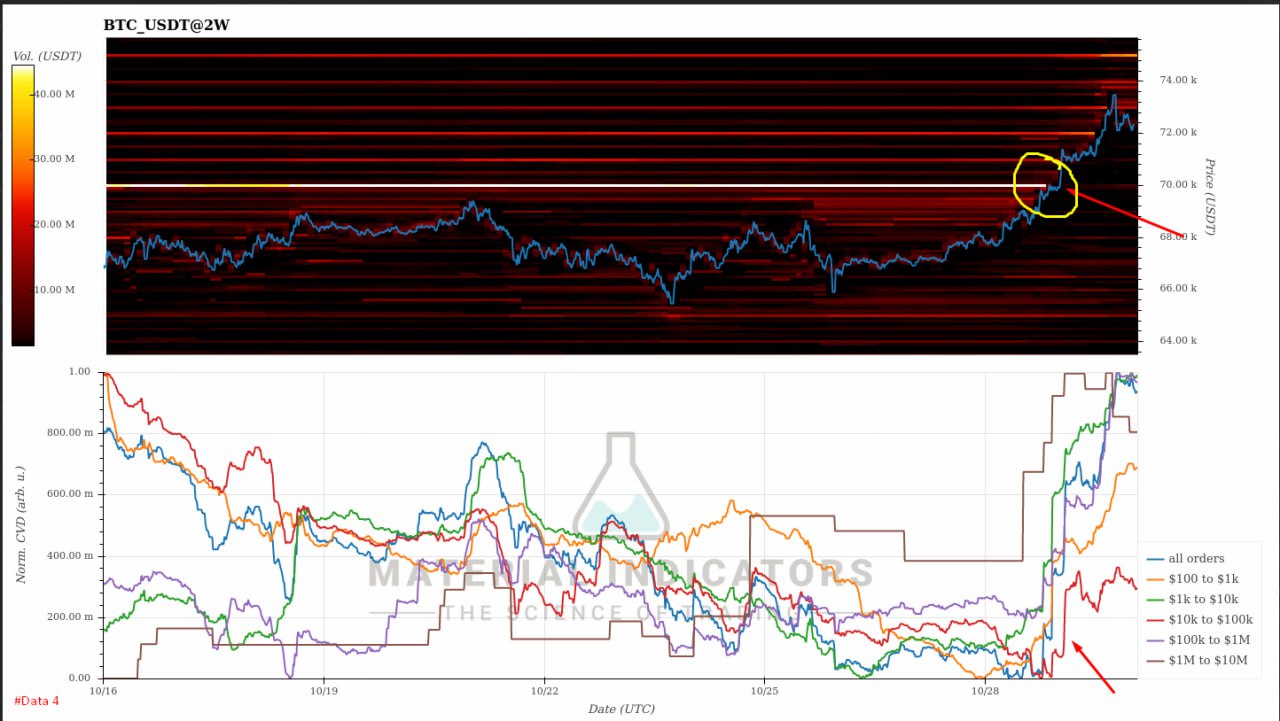Click the 70.00 k price axis label
The width and height of the screenshot is (1280, 721).
1177,184
